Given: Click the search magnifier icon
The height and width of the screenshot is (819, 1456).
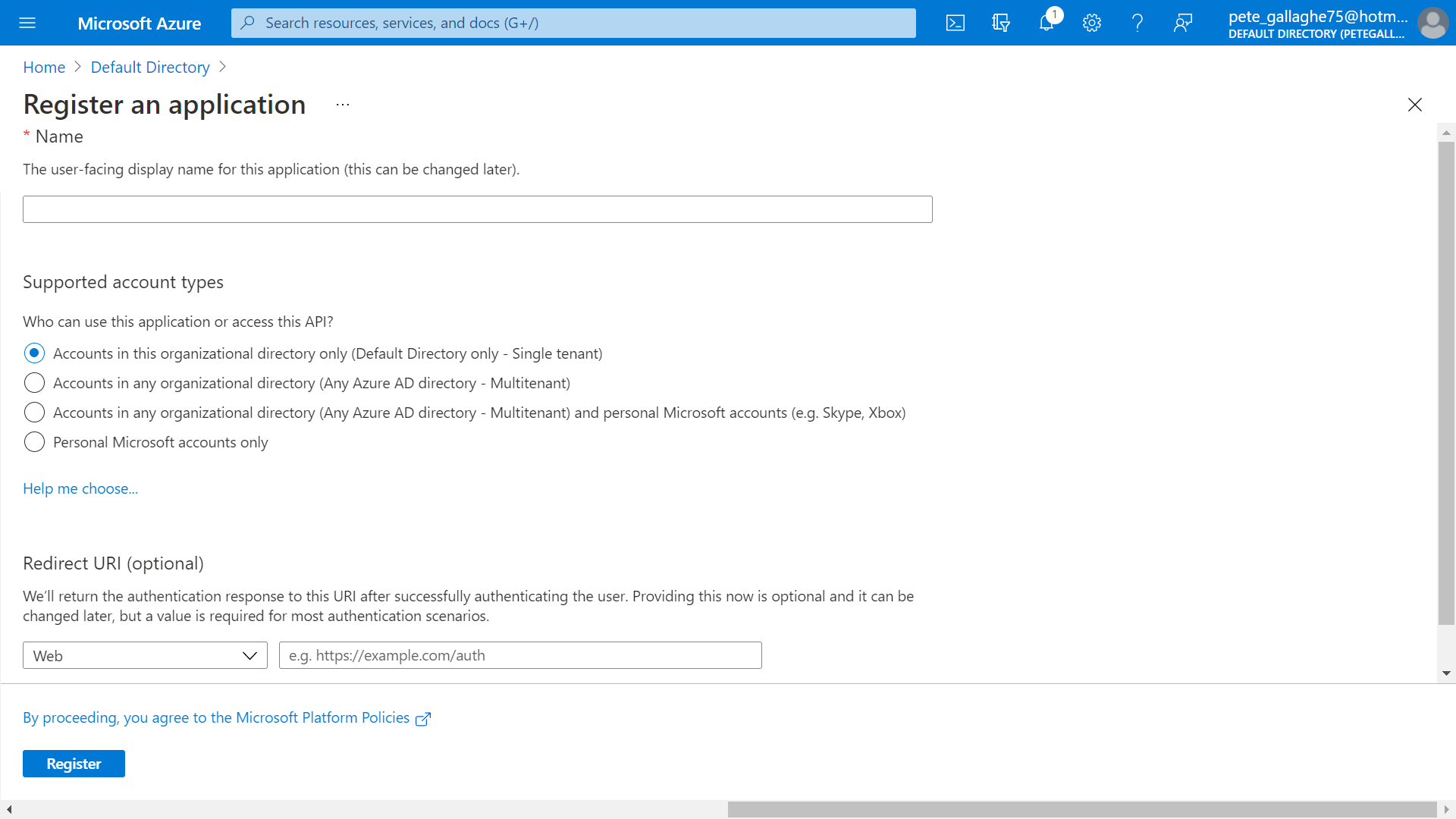Looking at the screenshot, I should 247,23.
